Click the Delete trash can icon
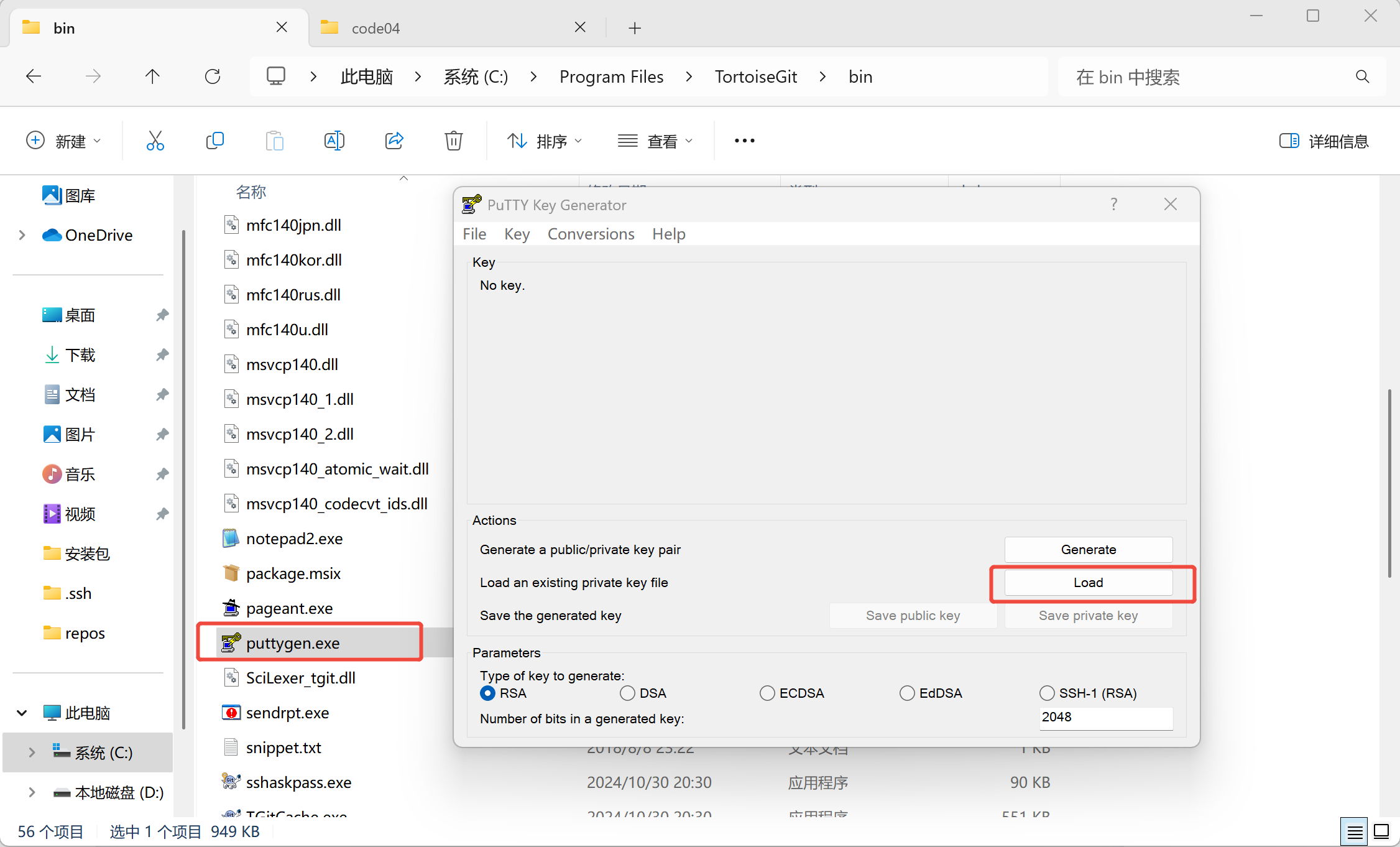This screenshot has height=847, width=1400. [454, 141]
